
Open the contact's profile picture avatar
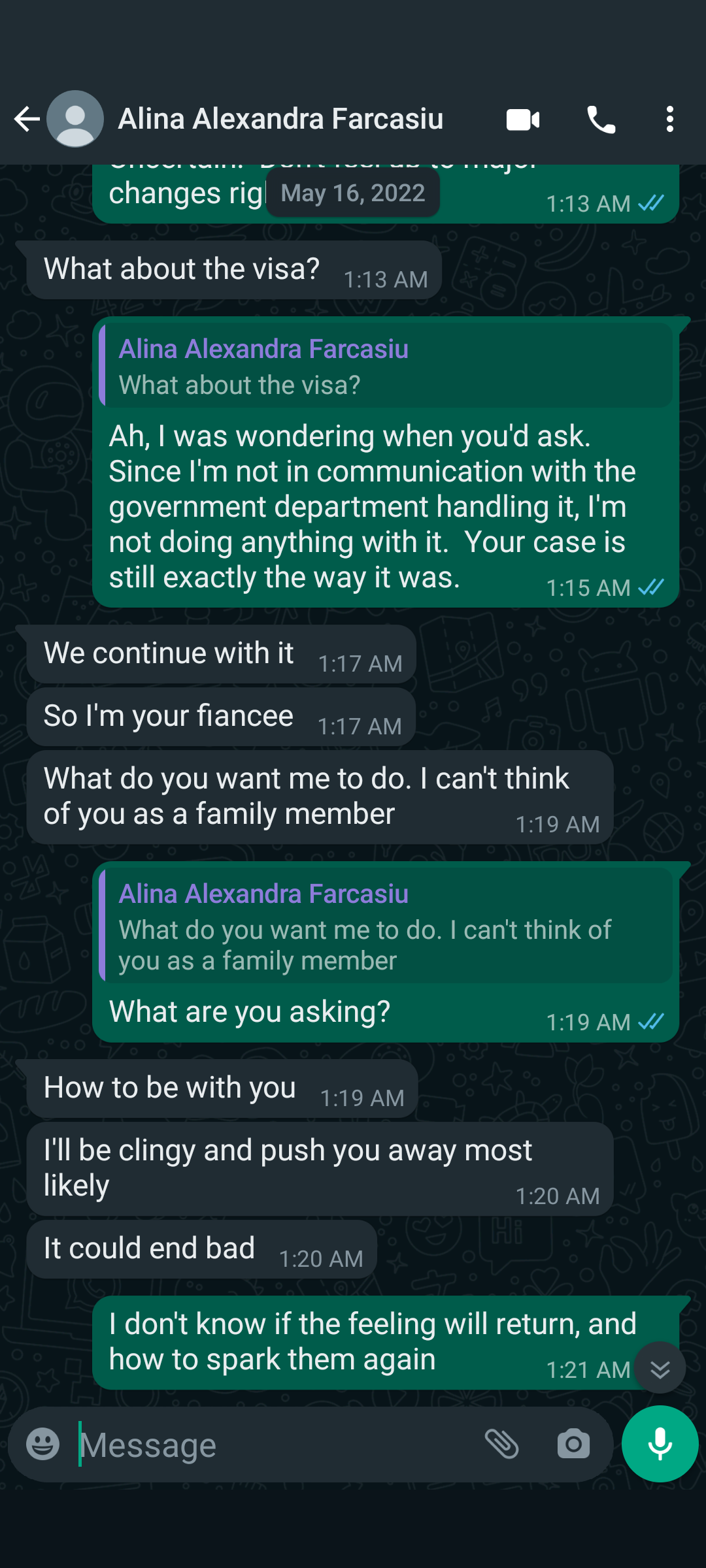(x=75, y=119)
